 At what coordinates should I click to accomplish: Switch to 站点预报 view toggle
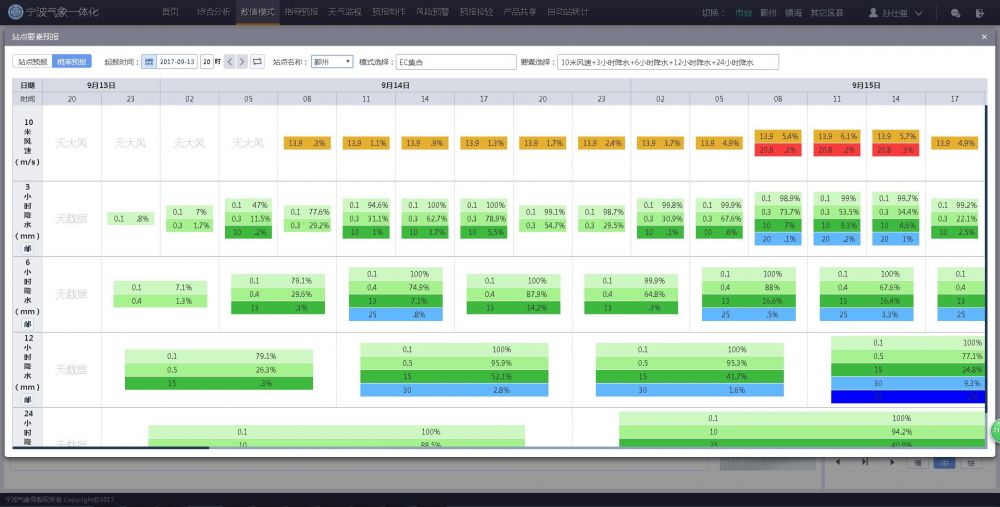pyautogui.click(x=32, y=62)
